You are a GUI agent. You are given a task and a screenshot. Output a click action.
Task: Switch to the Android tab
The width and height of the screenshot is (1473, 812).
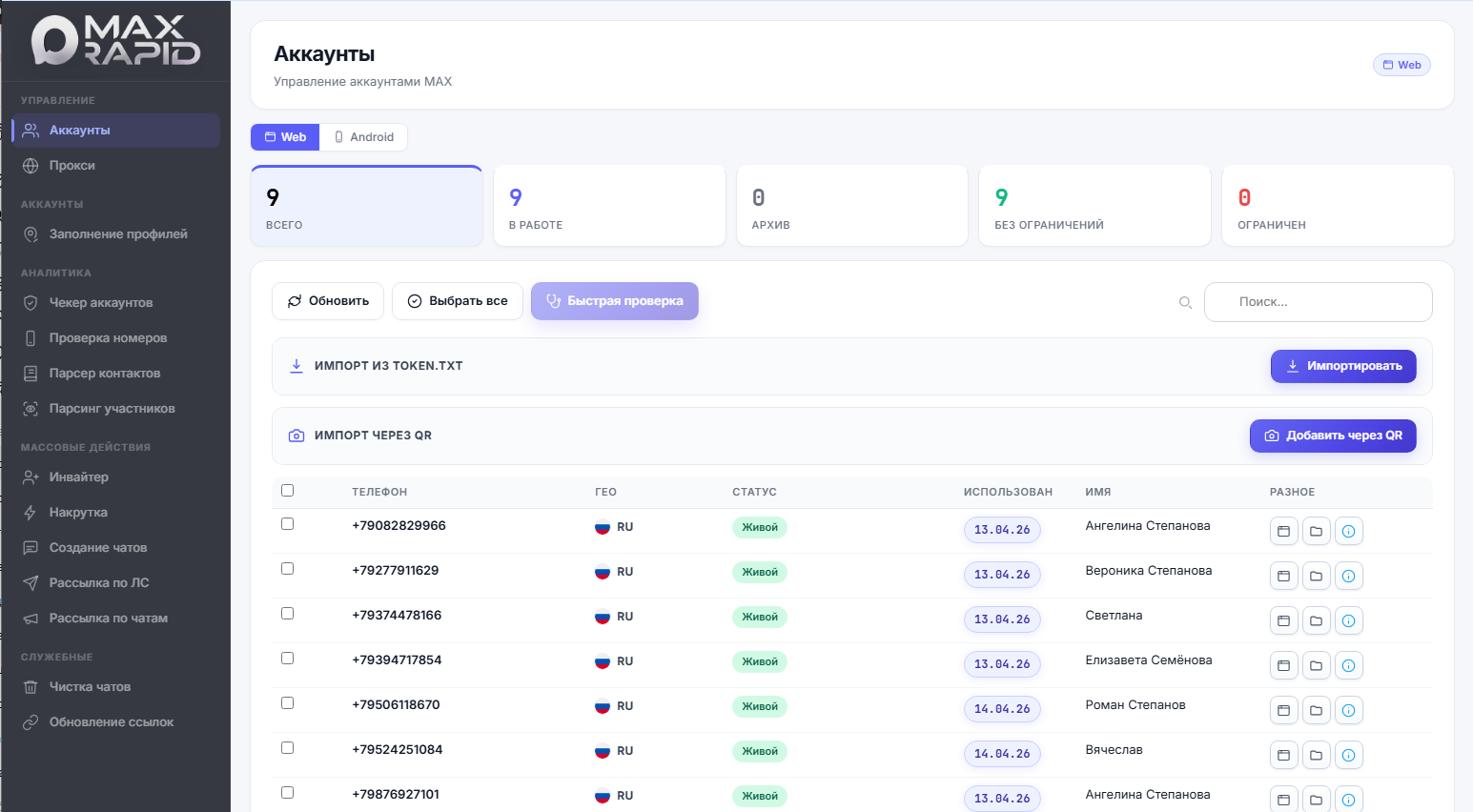(363, 137)
